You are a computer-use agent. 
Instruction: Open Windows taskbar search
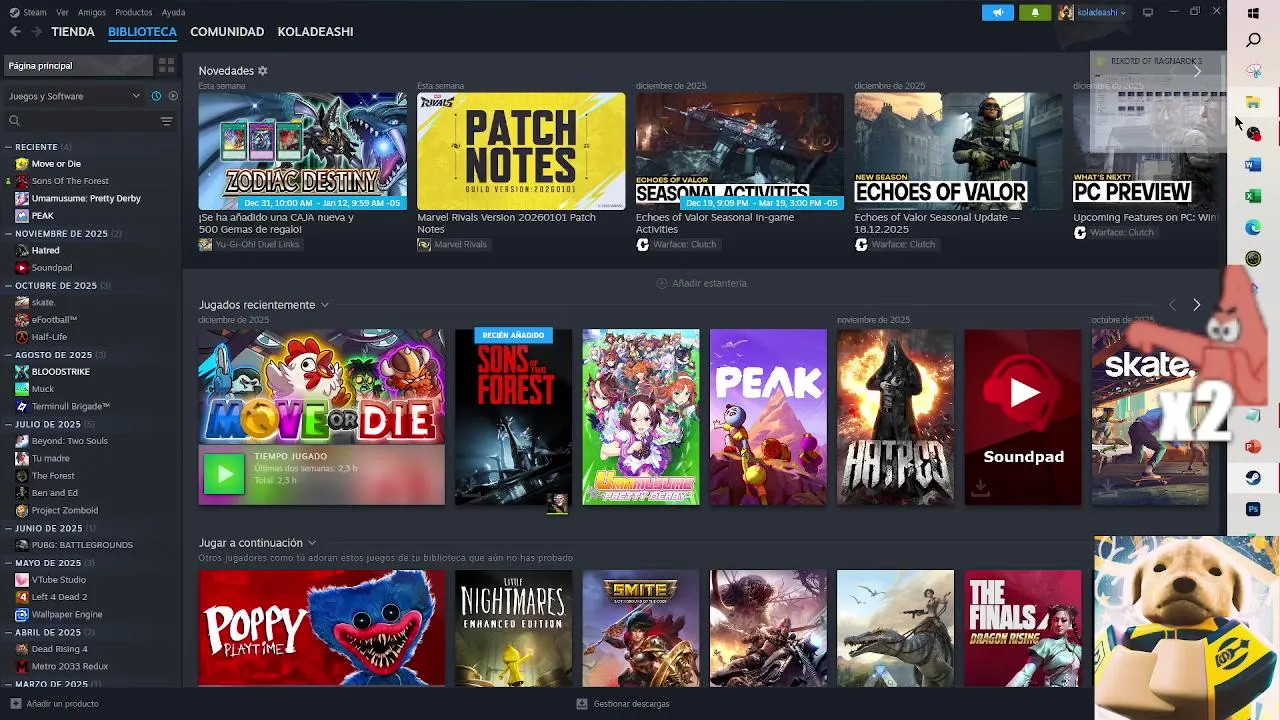pyautogui.click(x=1253, y=41)
